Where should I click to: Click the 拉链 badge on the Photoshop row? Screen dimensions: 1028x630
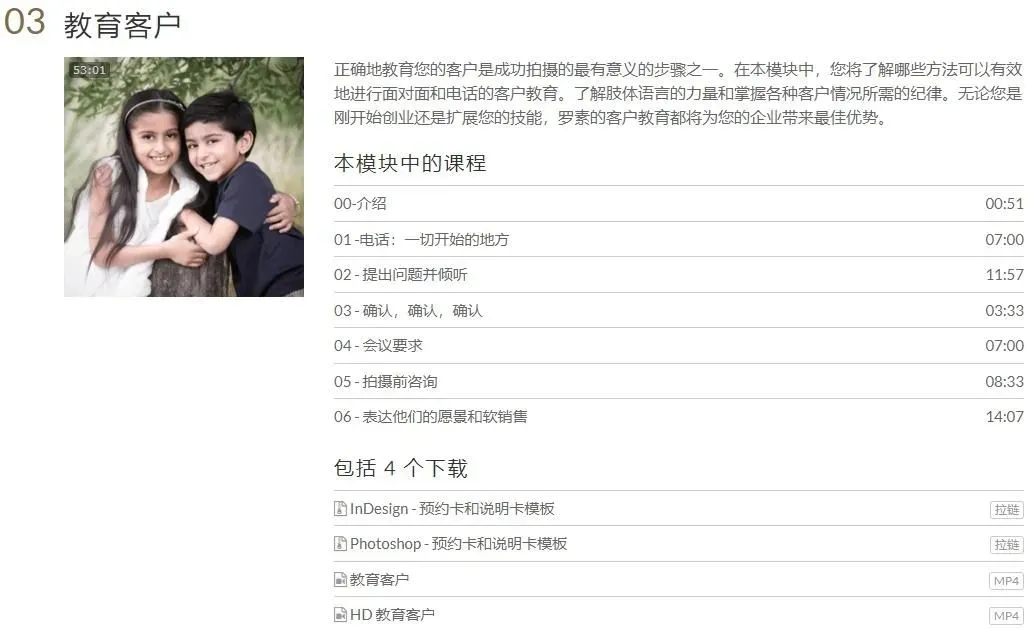[1006, 545]
